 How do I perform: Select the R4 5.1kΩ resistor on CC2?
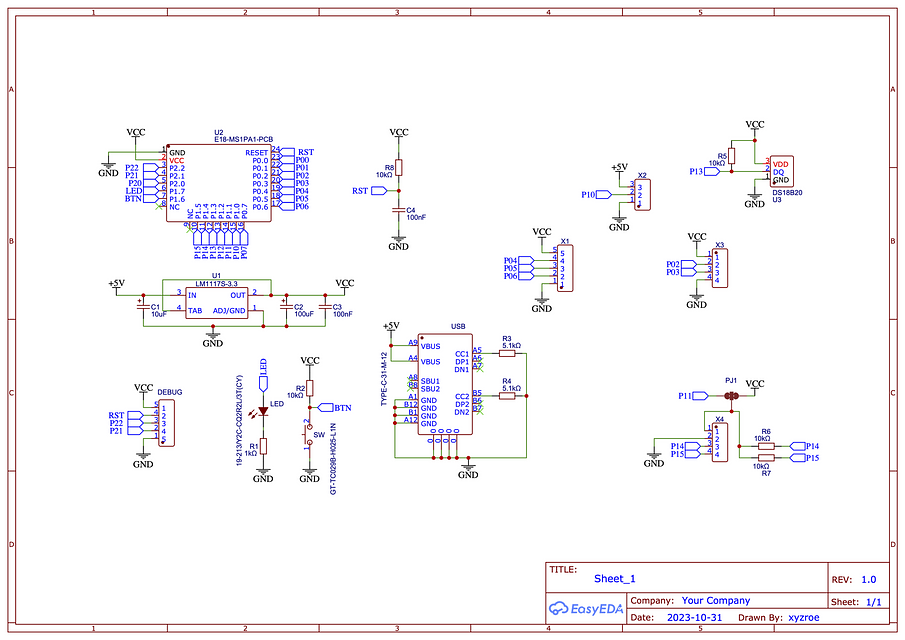[507, 396]
